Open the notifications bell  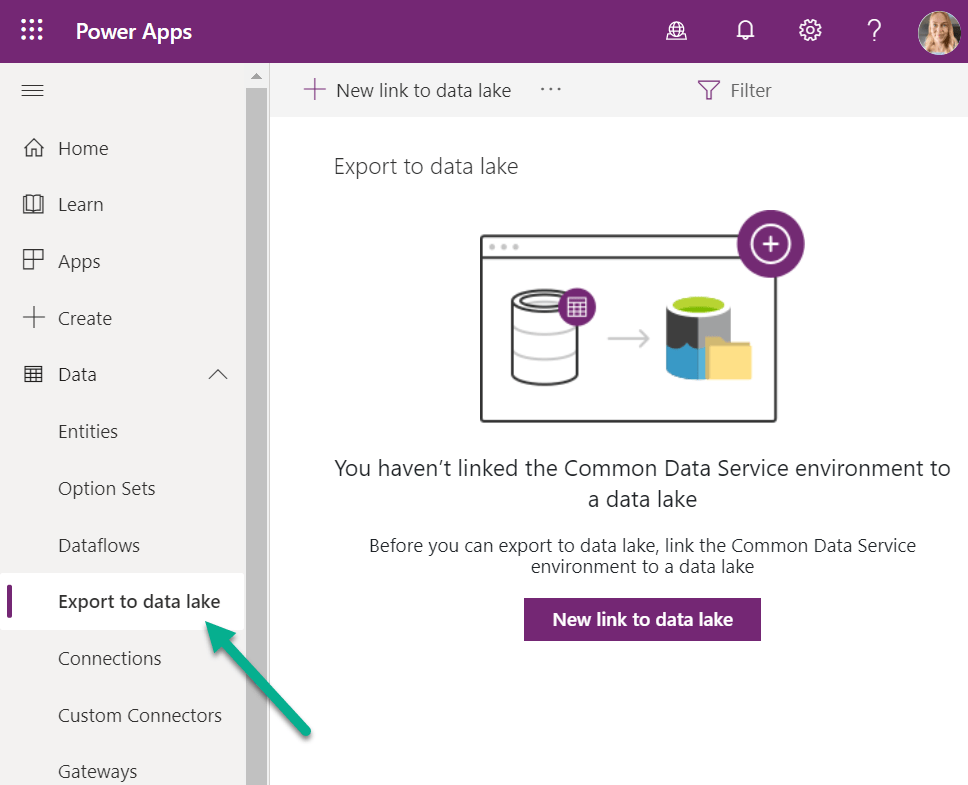point(745,31)
